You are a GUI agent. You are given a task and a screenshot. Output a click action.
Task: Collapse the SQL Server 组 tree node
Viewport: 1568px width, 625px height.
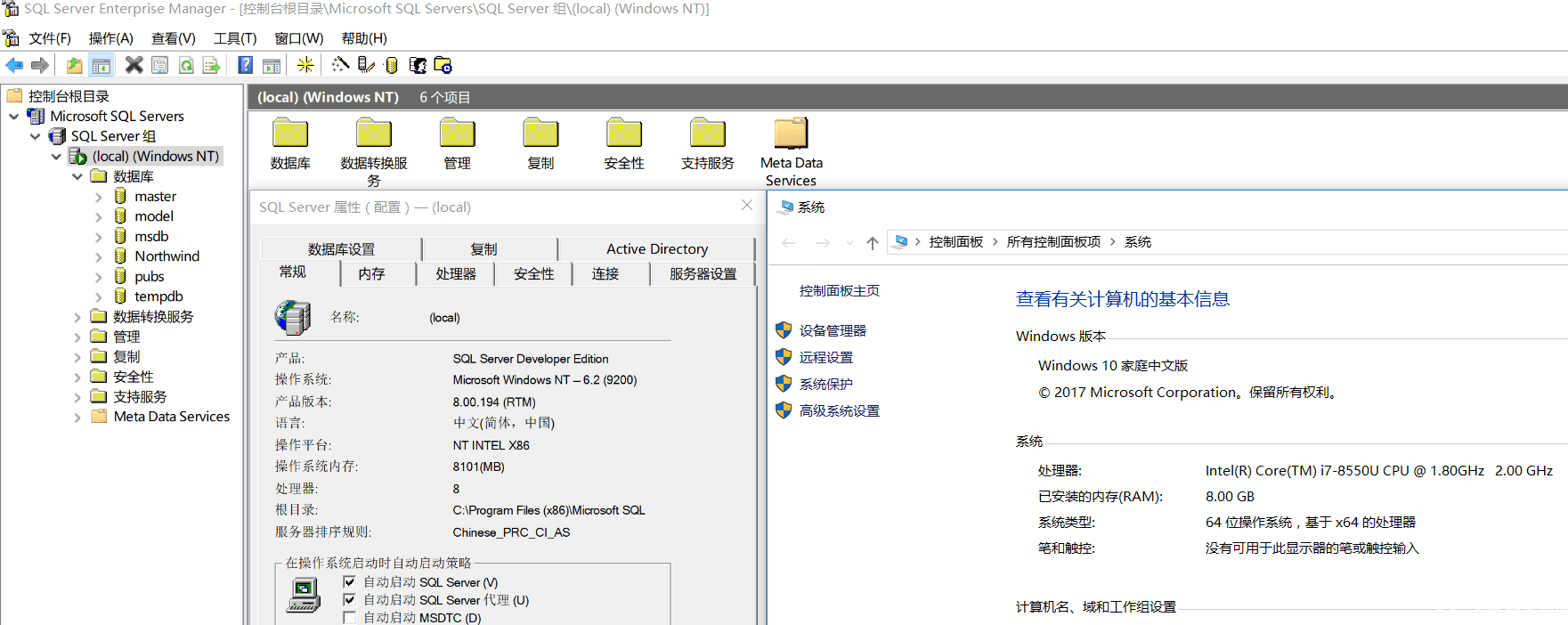[36, 136]
